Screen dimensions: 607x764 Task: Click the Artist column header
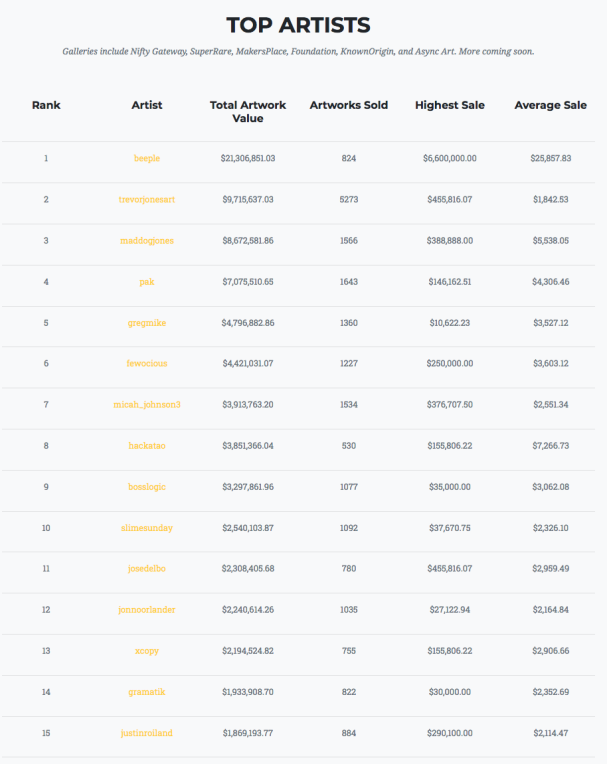147,105
